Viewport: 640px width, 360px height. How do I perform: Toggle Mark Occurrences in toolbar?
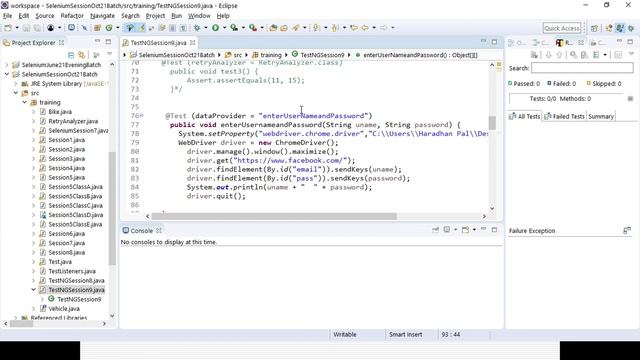pos(141,28)
